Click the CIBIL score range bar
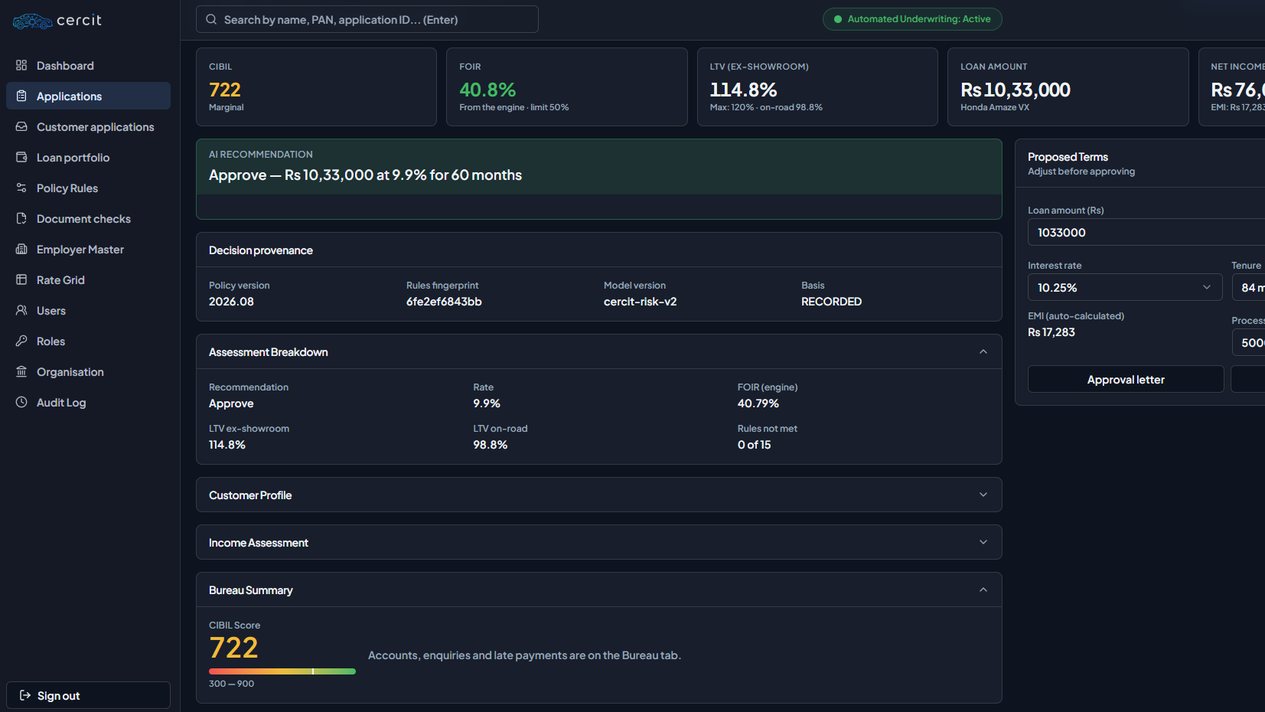1265x712 pixels. pos(282,671)
